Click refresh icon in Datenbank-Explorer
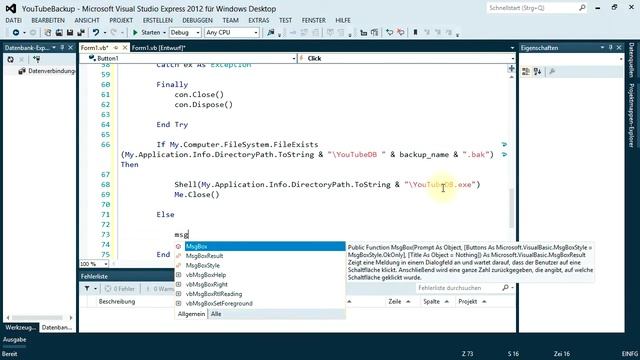Screen dimensions: 640x360 tap(10, 60)
